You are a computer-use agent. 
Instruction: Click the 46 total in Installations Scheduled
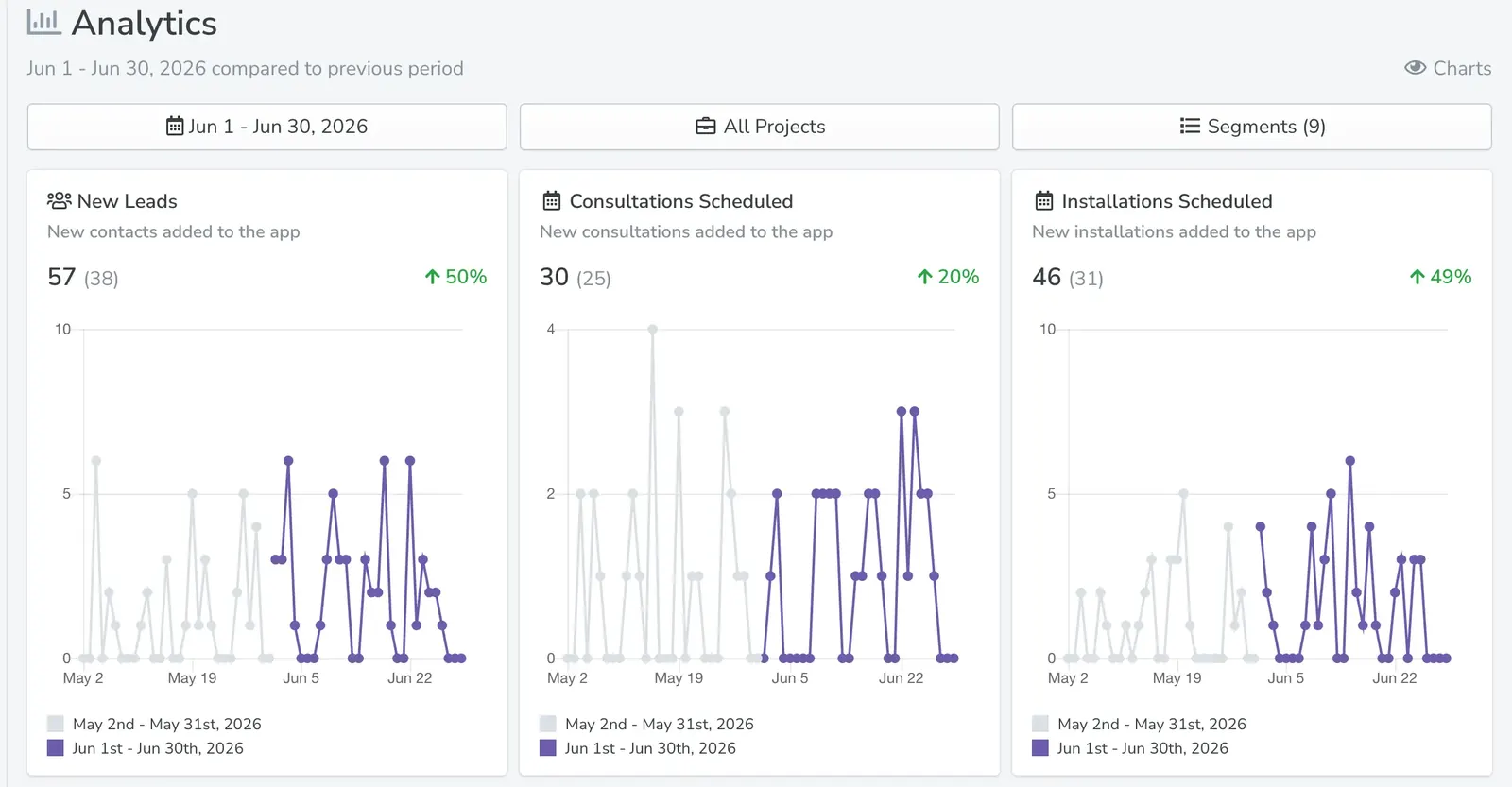tap(1047, 277)
